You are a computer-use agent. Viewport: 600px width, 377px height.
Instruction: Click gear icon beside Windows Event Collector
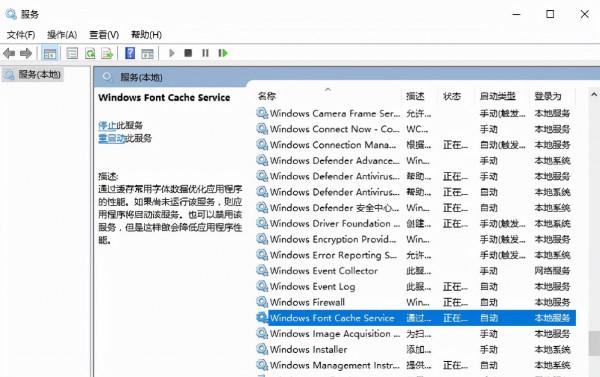(x=262, y=271)
